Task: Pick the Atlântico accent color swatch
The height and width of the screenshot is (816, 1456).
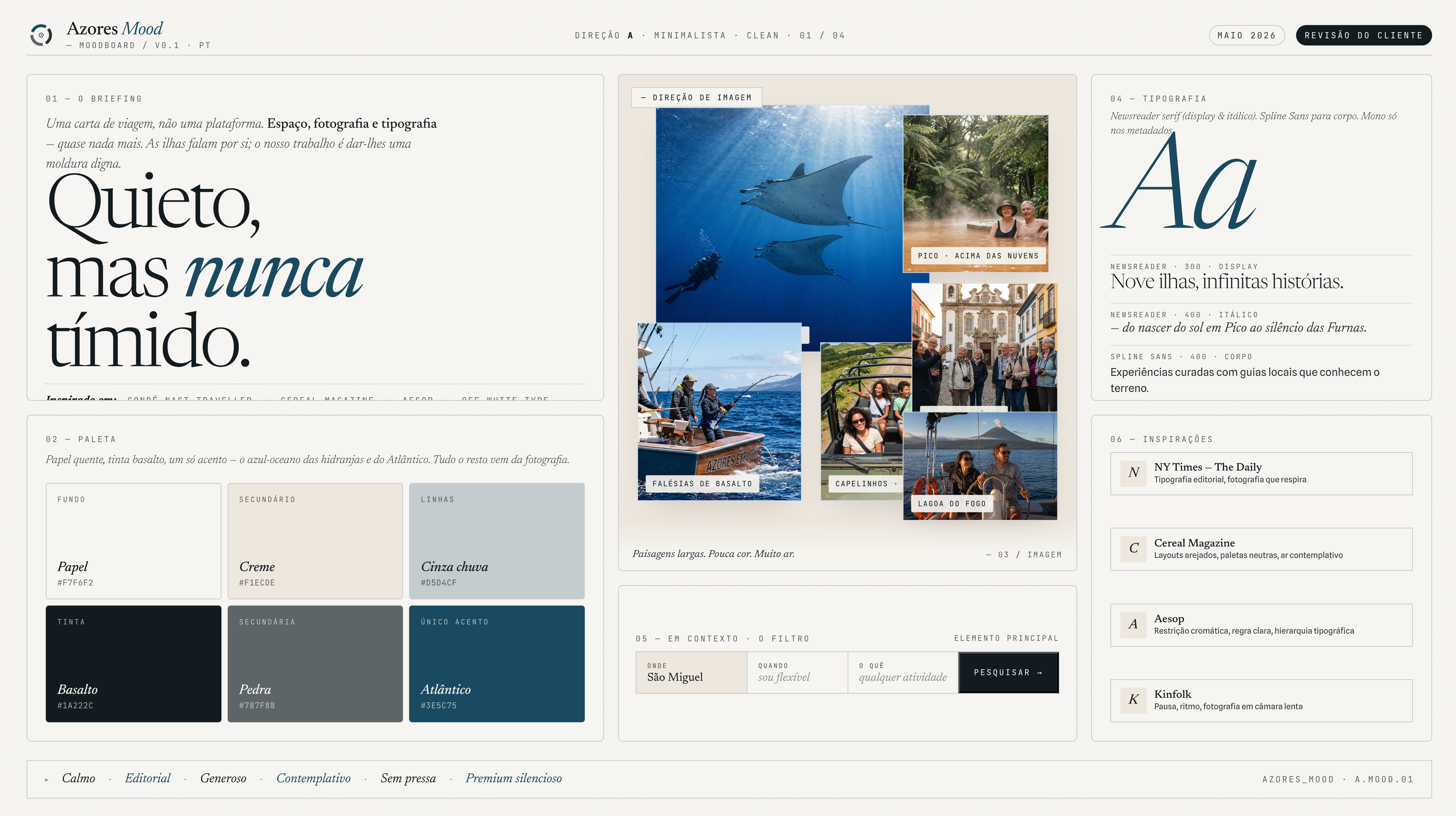Action: pyautogui.click(x=497, y=663)
